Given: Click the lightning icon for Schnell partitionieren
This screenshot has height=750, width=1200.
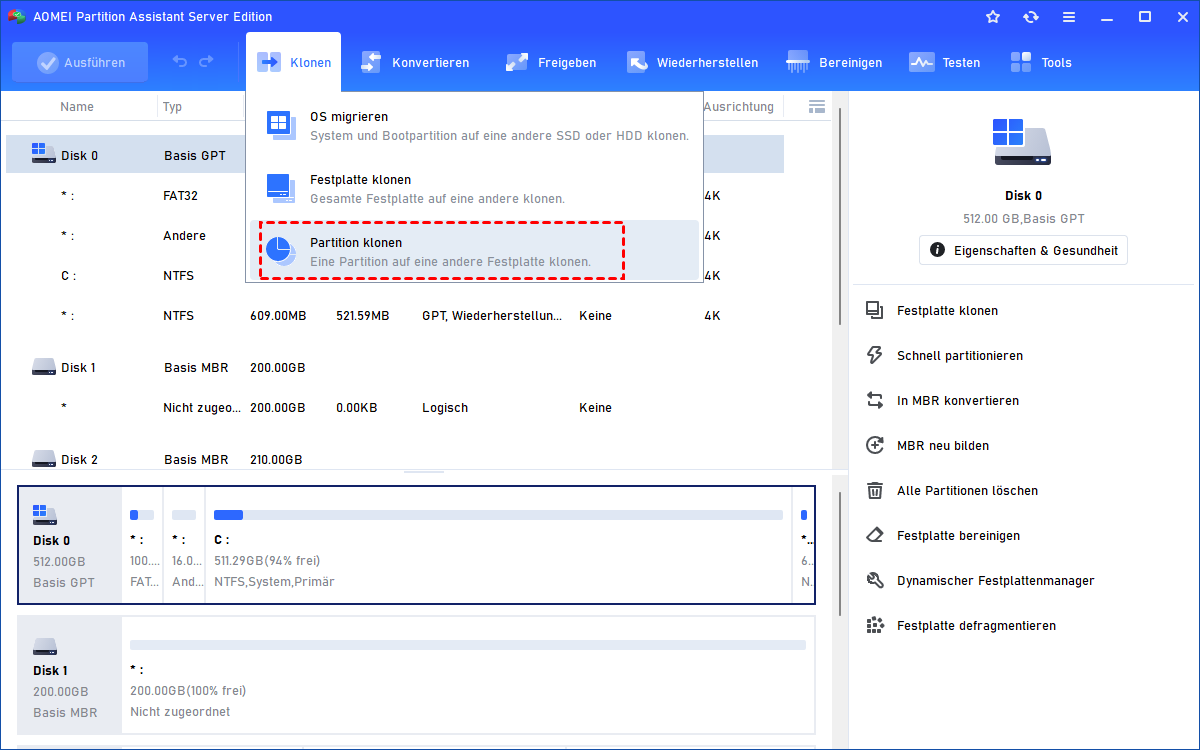Looking at the screenshot, I should pos(875,355).
